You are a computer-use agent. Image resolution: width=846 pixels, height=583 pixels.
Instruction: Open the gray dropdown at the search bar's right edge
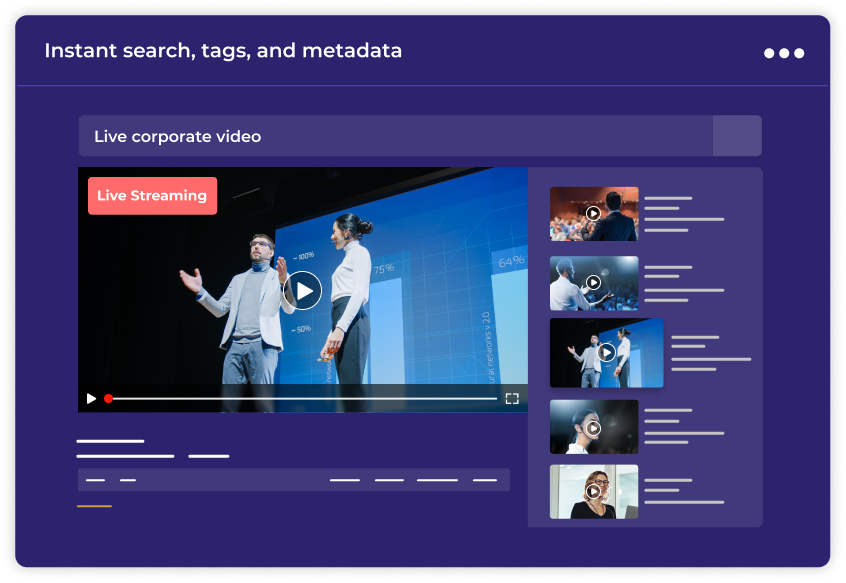738,135
